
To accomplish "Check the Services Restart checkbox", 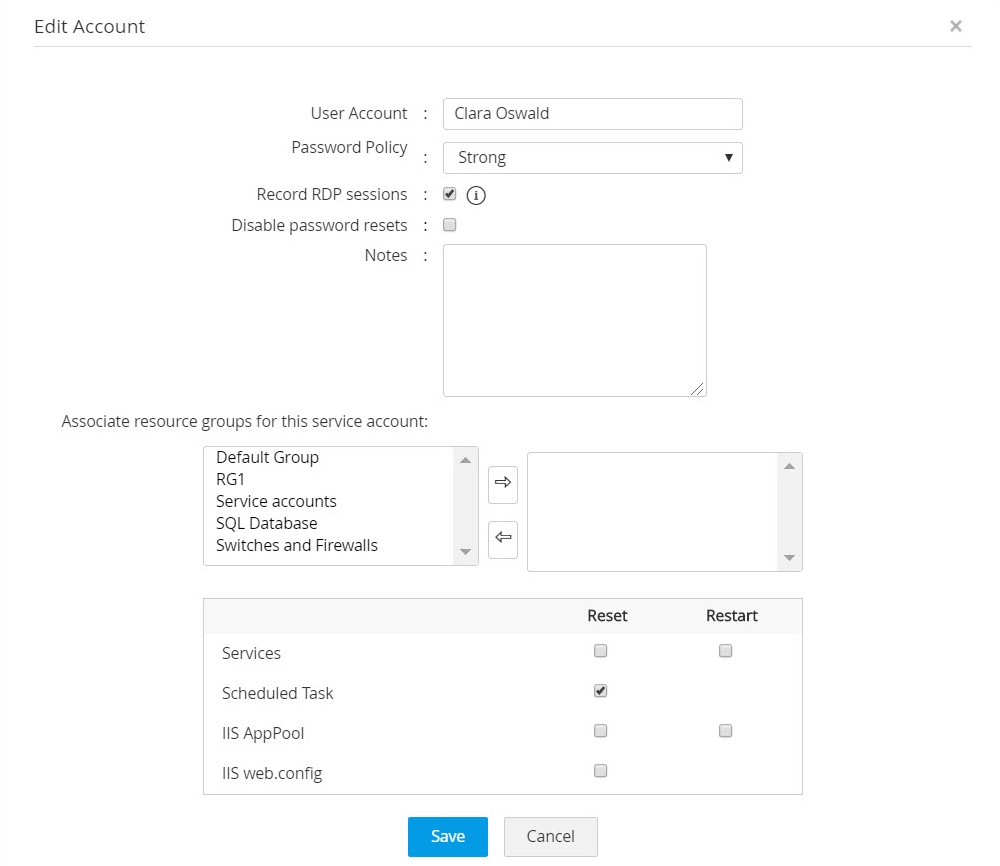I will pos(726,651).
